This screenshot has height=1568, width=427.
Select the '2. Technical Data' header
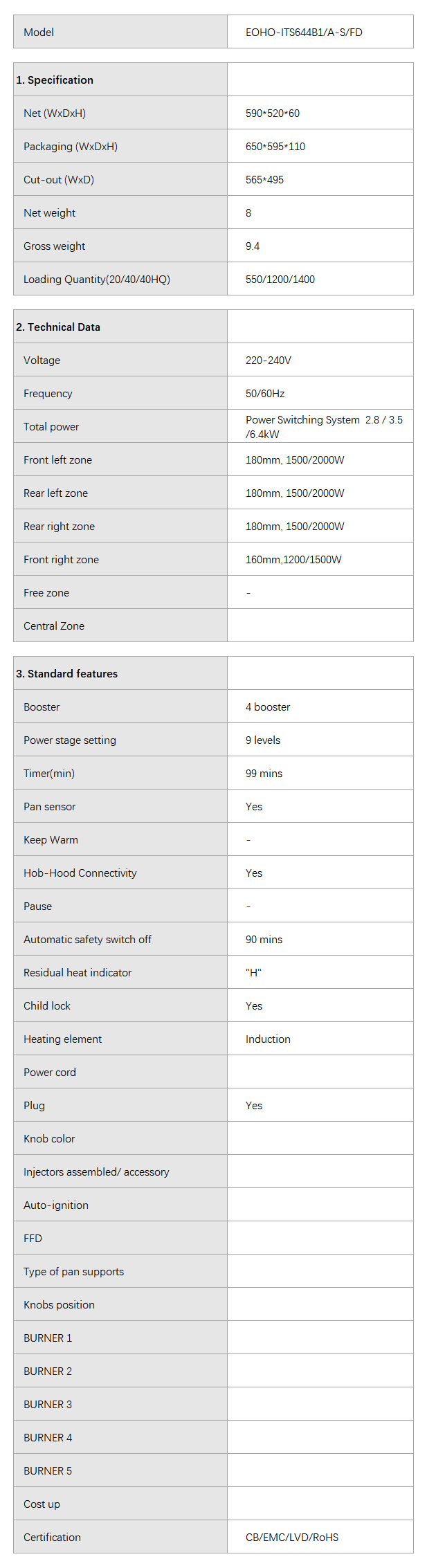(x=58, y=327)
